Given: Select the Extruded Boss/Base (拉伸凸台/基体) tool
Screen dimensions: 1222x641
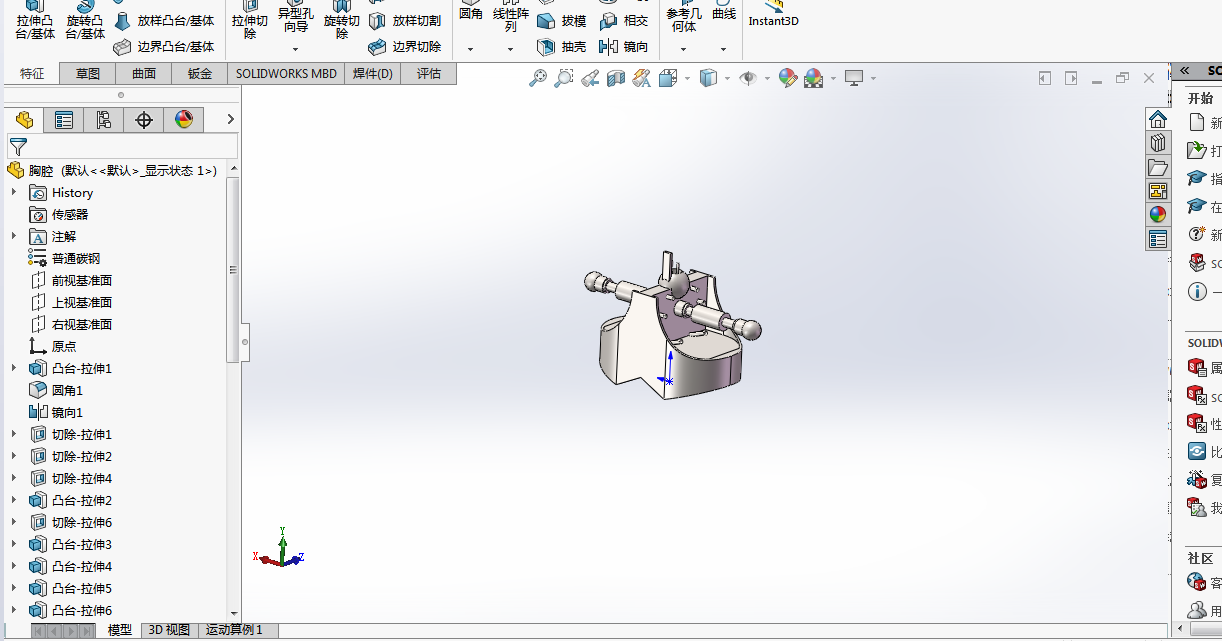Looking at the screenshot, I should (35, 20).
